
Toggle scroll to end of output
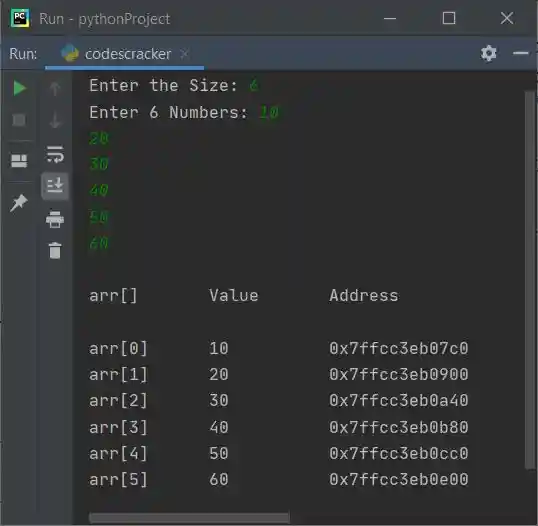[55, 186]
